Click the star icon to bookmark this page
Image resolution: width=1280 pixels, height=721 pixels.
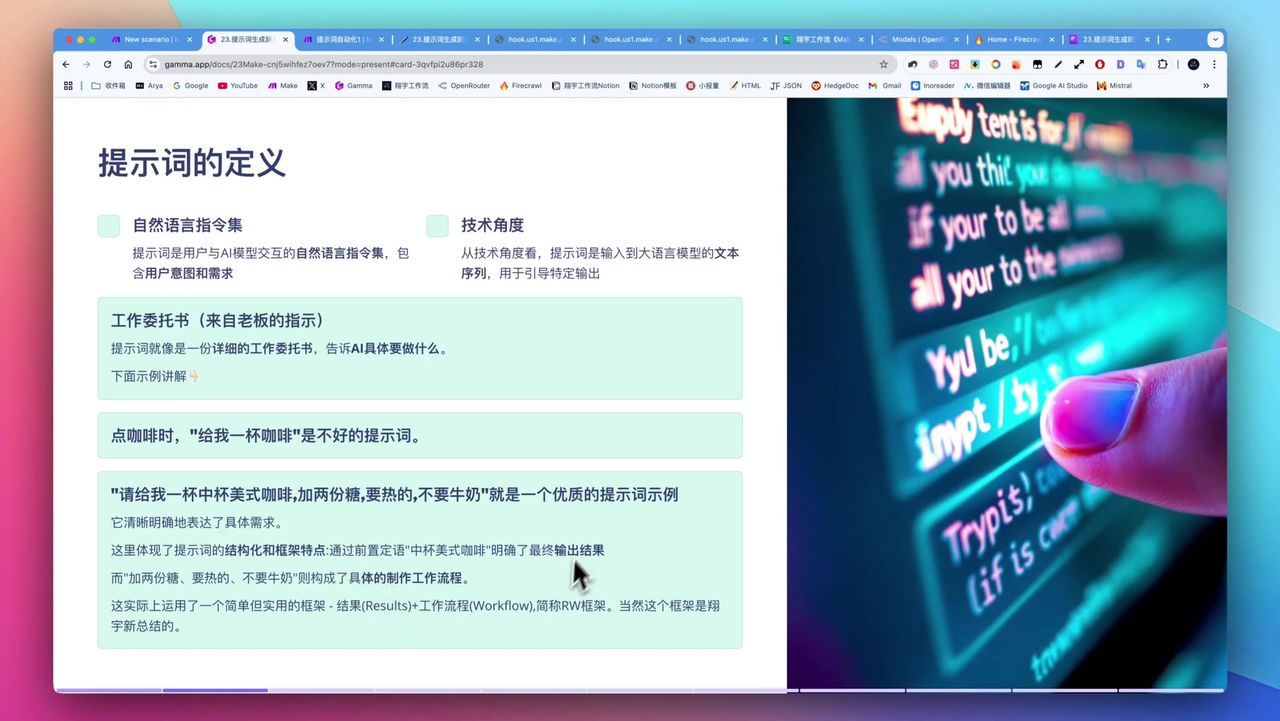(884, 64)
